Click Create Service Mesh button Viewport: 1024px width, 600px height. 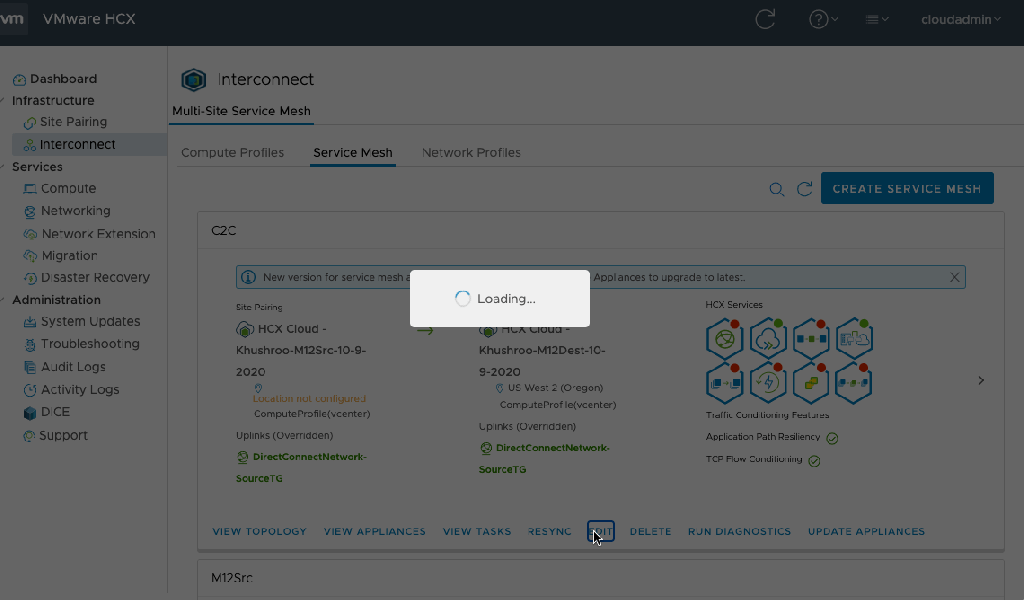pyautogui.click(x=906, y=188)
